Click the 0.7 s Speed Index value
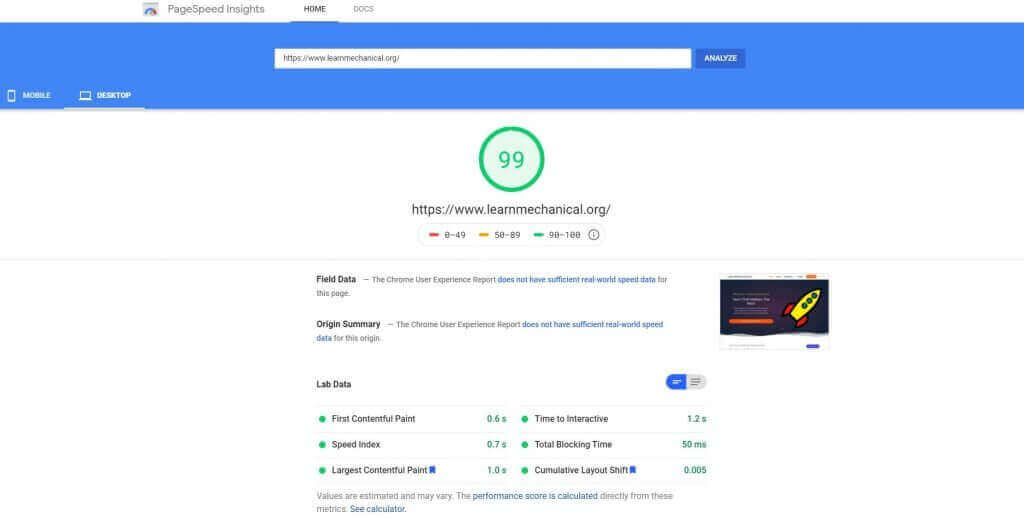 pos(496,445)
